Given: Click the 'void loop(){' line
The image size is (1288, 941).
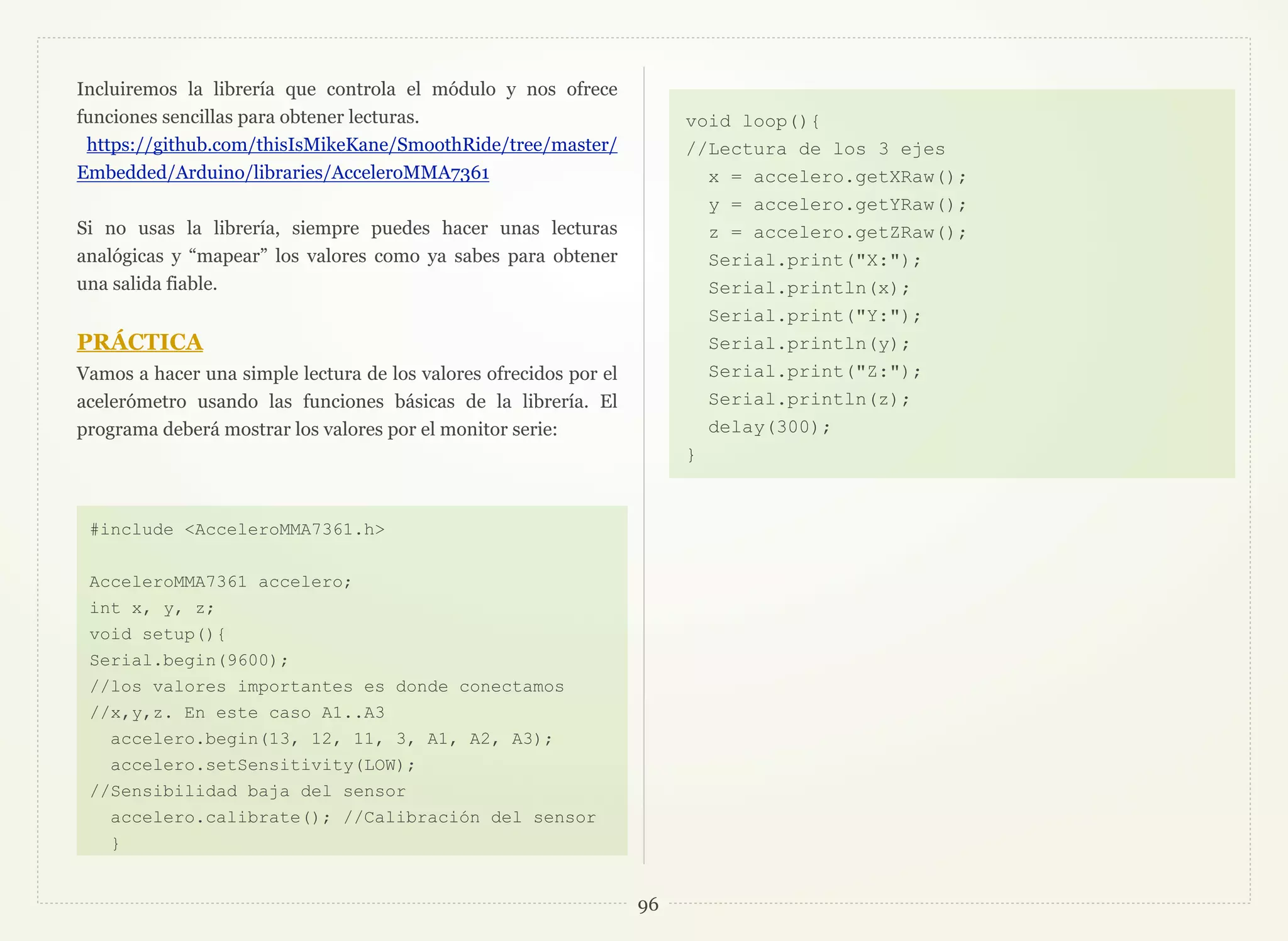Looking at the screenshot, I should point(753,121).
